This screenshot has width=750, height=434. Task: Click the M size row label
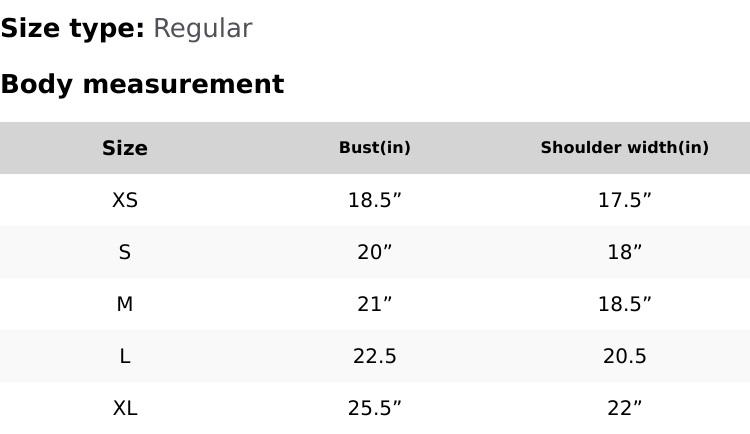click(x=125, y=304)
